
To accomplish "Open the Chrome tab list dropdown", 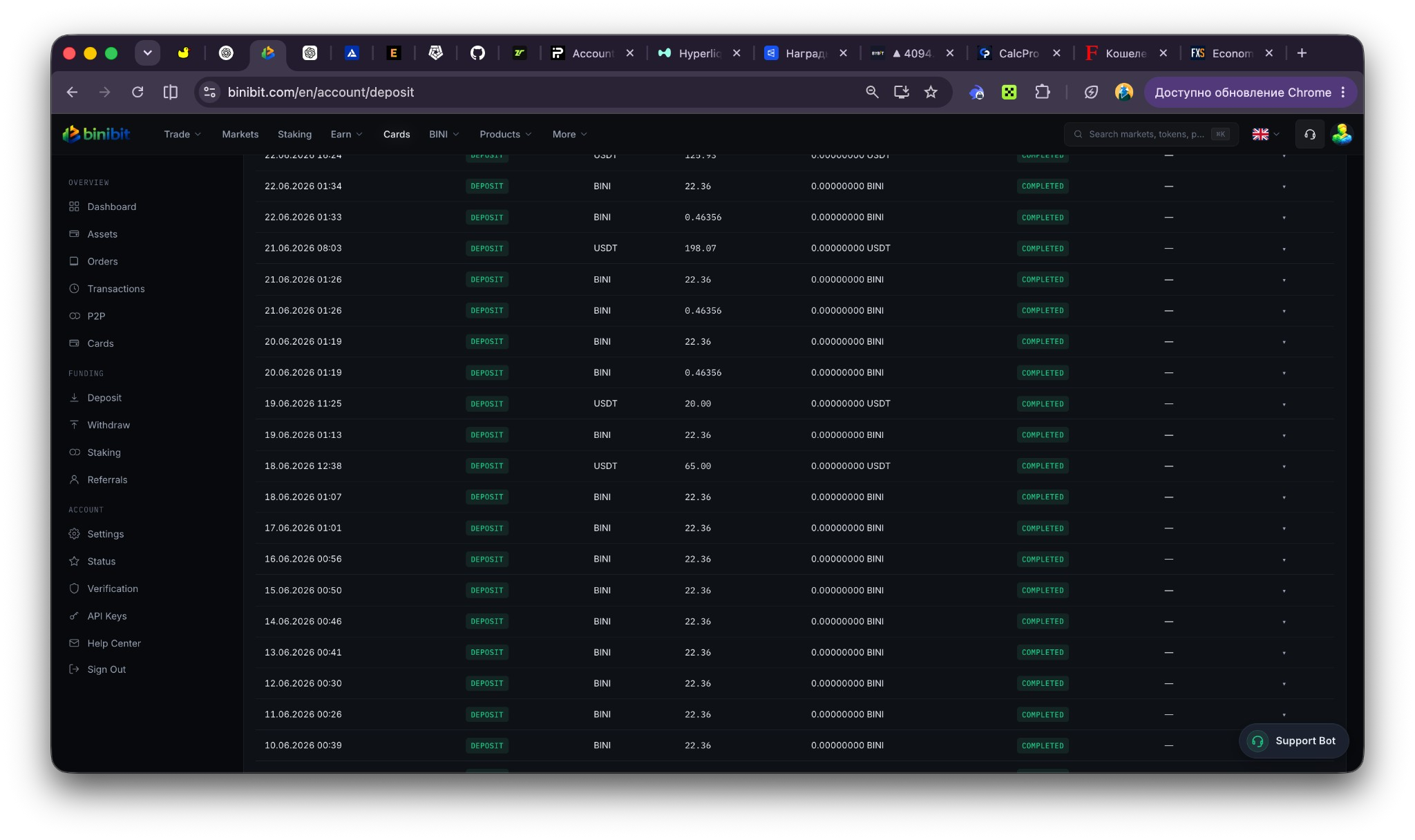I will coord(147,52).
